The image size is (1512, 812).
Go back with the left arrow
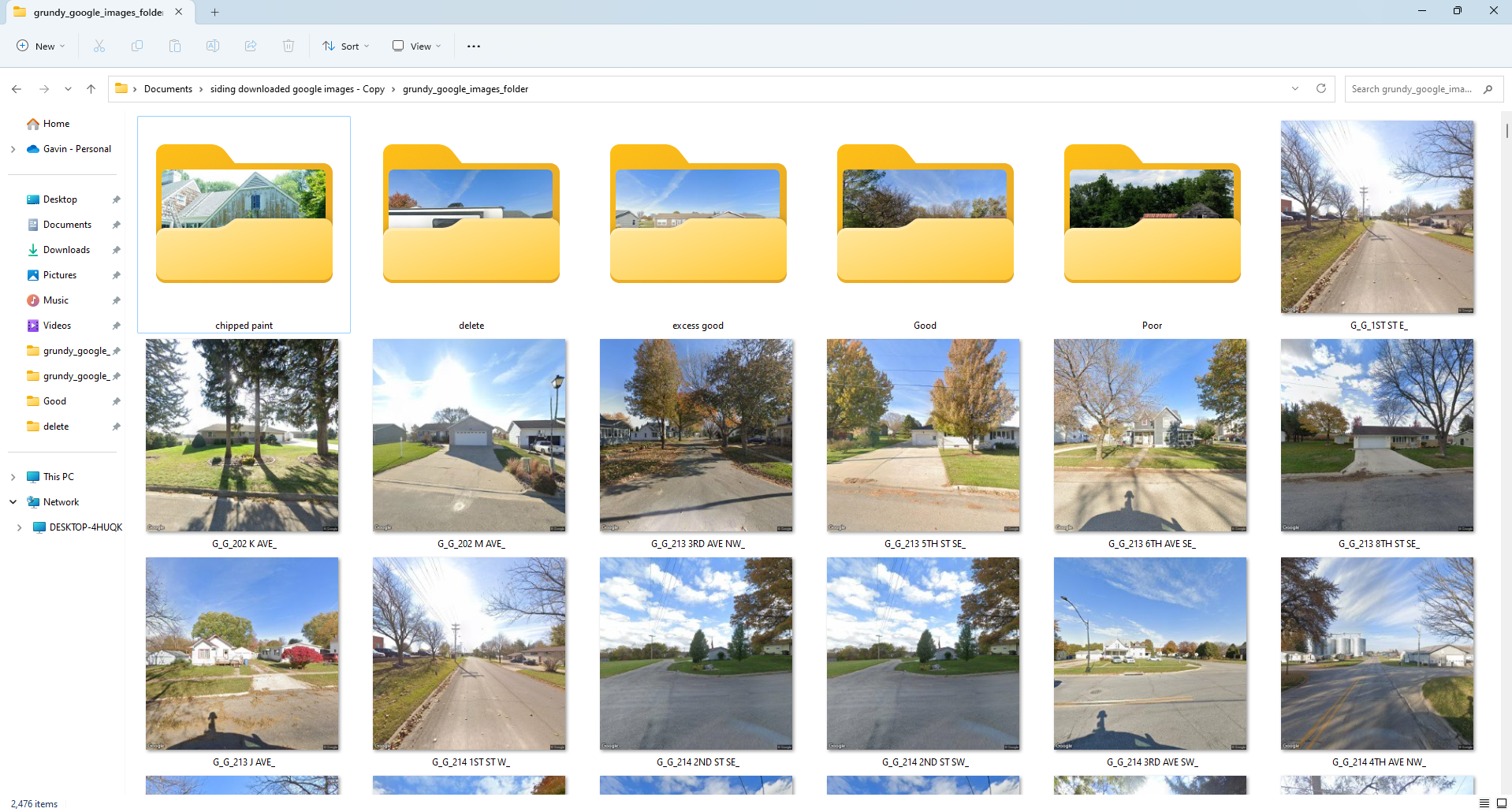[x=17, y=89]
